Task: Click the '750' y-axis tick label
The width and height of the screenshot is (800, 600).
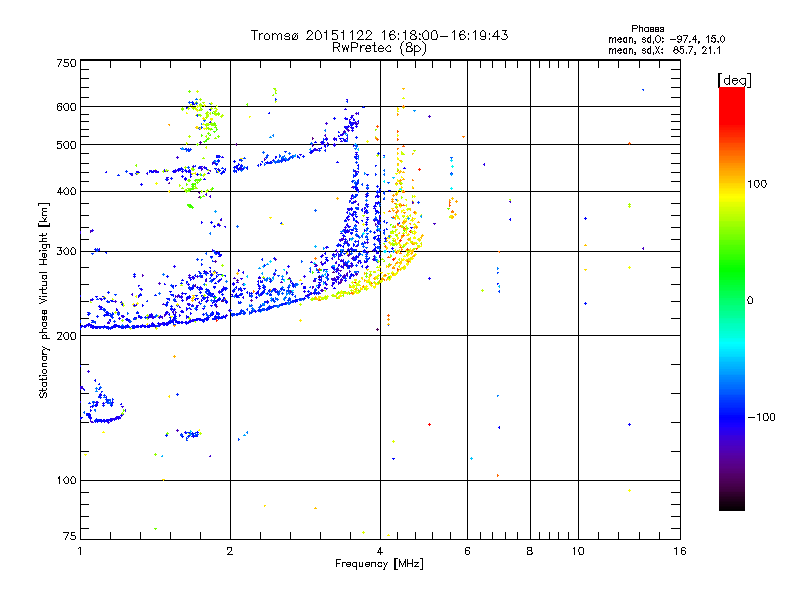Action: point(67,63)
